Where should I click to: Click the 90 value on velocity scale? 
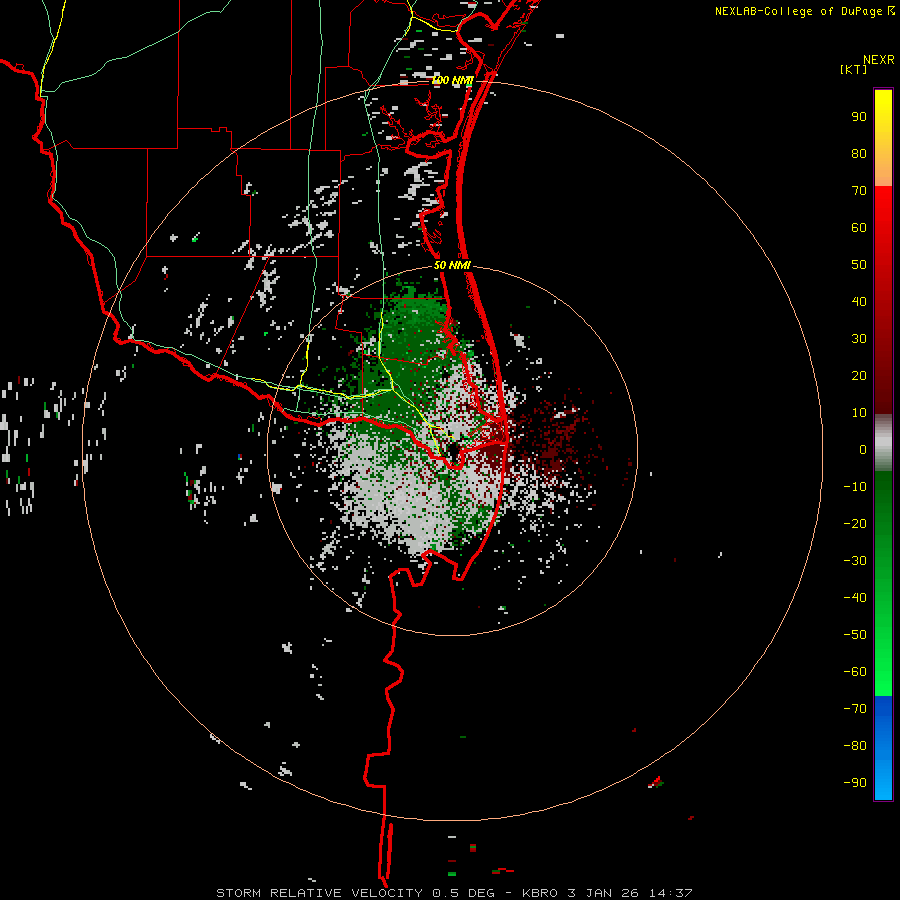point(859,117)
